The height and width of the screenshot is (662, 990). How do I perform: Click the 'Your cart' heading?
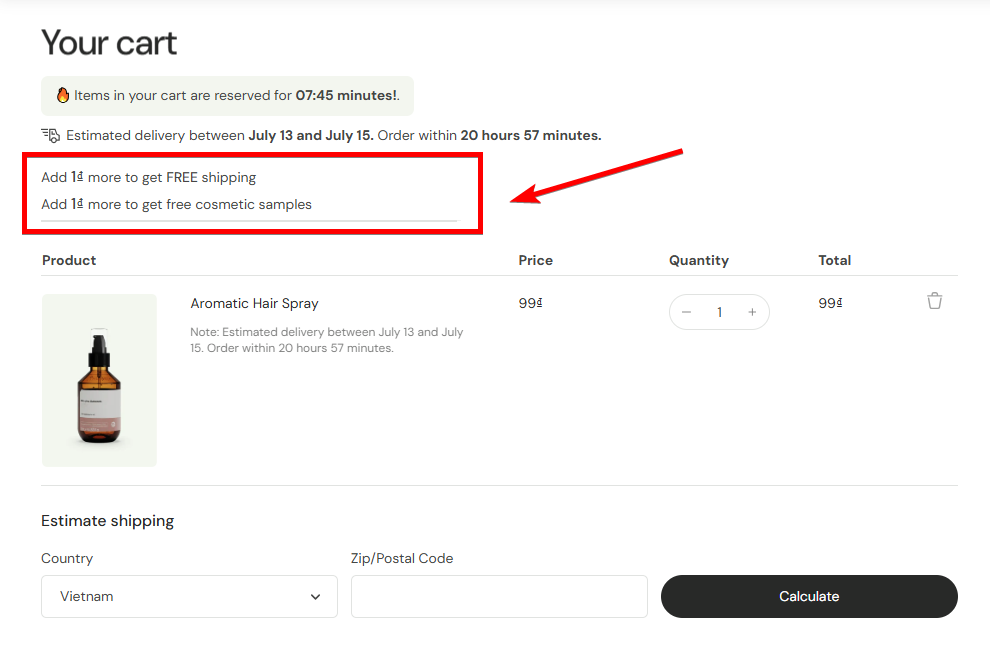click(x=109, y=43)
